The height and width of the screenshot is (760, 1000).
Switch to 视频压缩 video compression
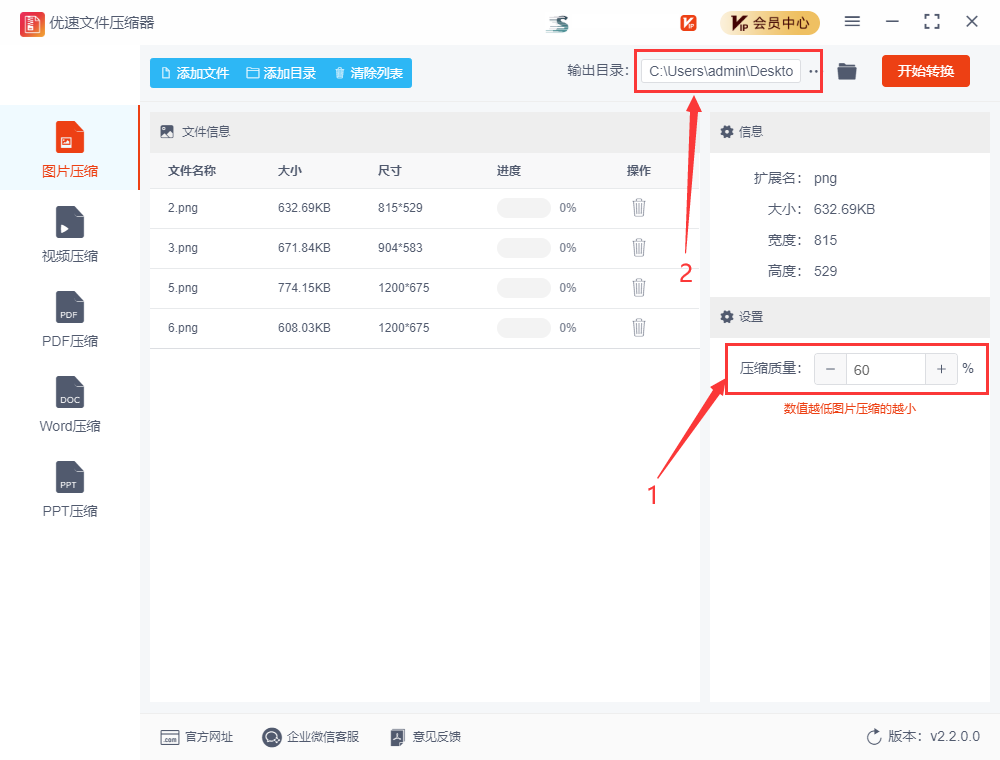(x=70, y=234)
